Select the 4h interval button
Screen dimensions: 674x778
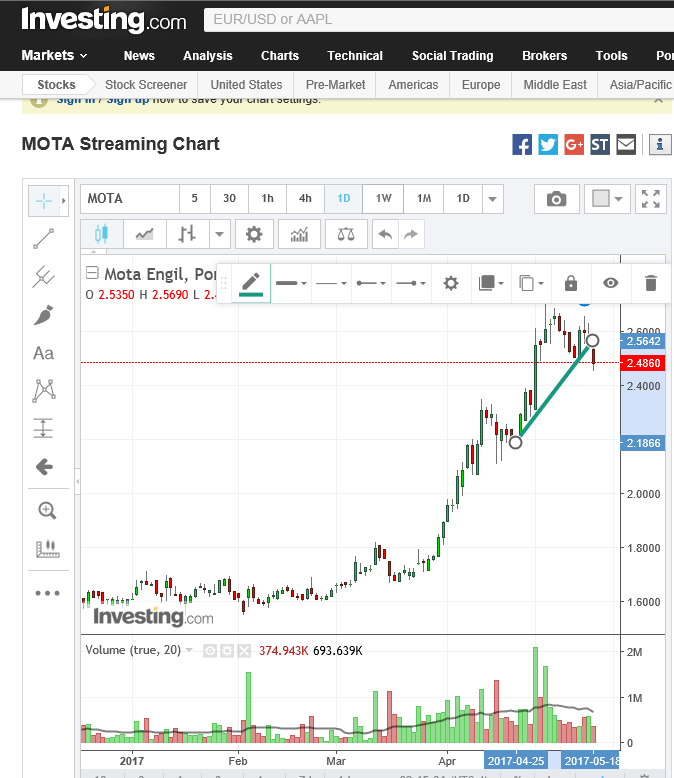pyautogui.click(x=305, y=199)
